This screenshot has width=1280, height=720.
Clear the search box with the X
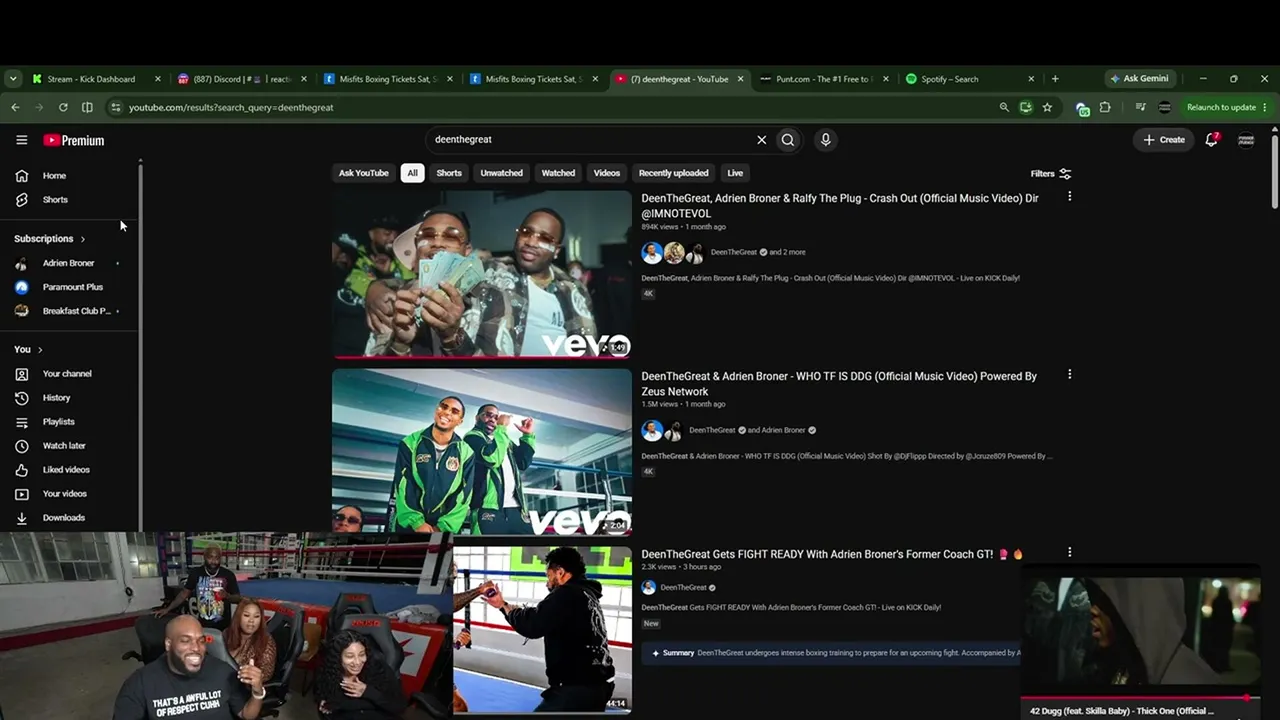(762, 140)
